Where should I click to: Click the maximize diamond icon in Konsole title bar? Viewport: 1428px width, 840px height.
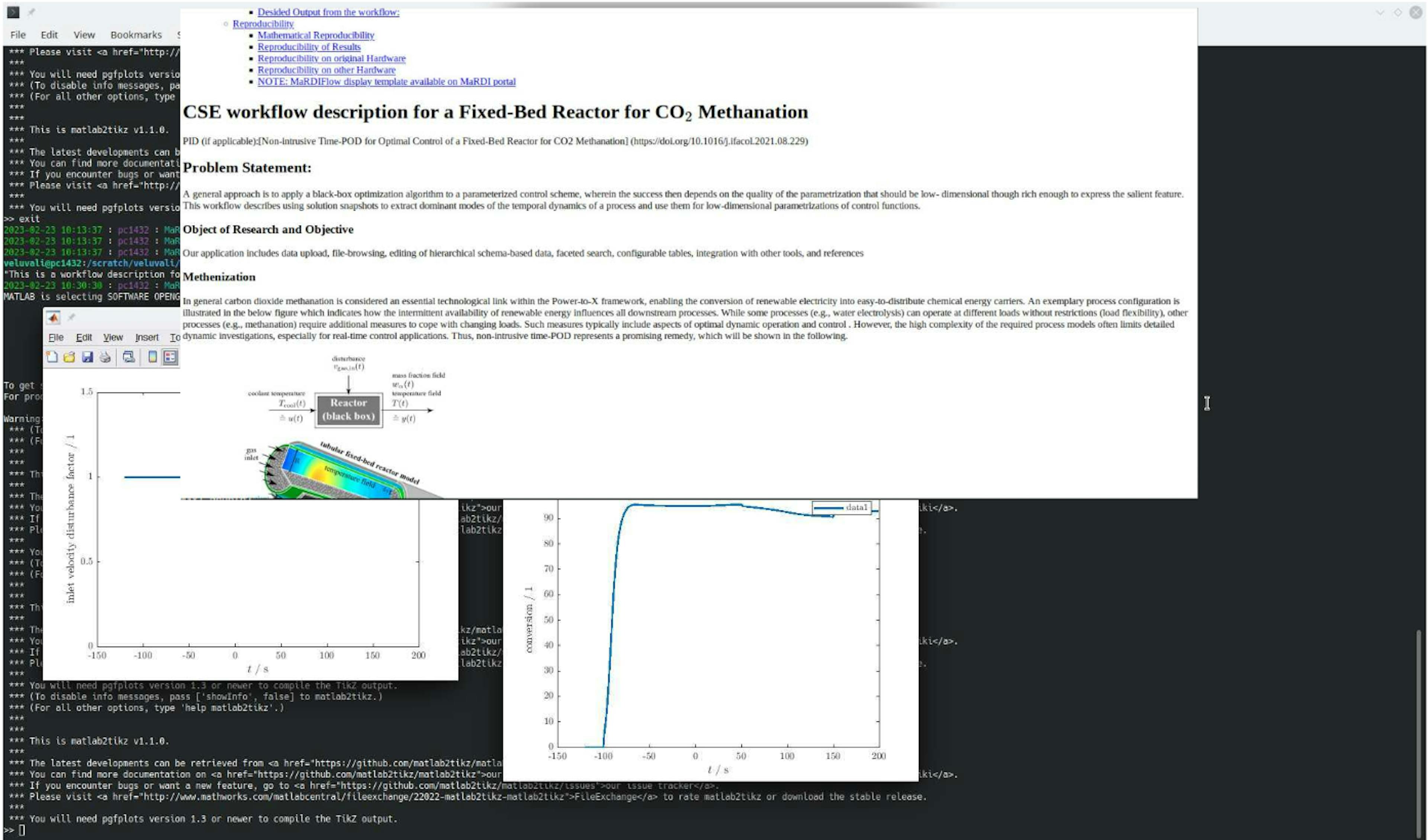tap(1398, 13)
